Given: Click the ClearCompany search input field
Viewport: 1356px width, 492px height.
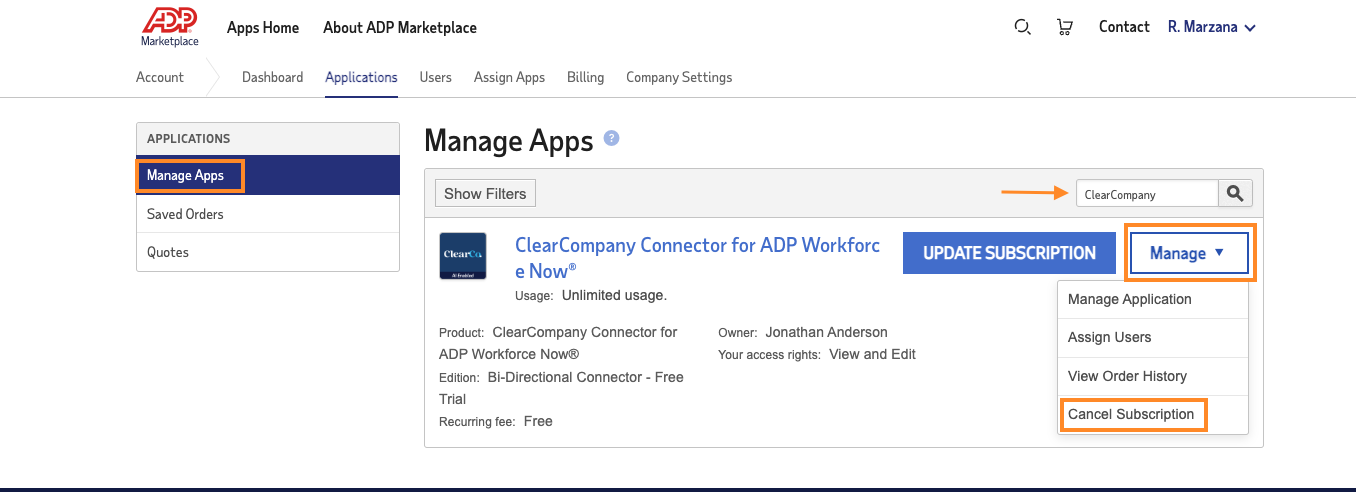Looking at the screenshot, I should tap(1147, 194).
